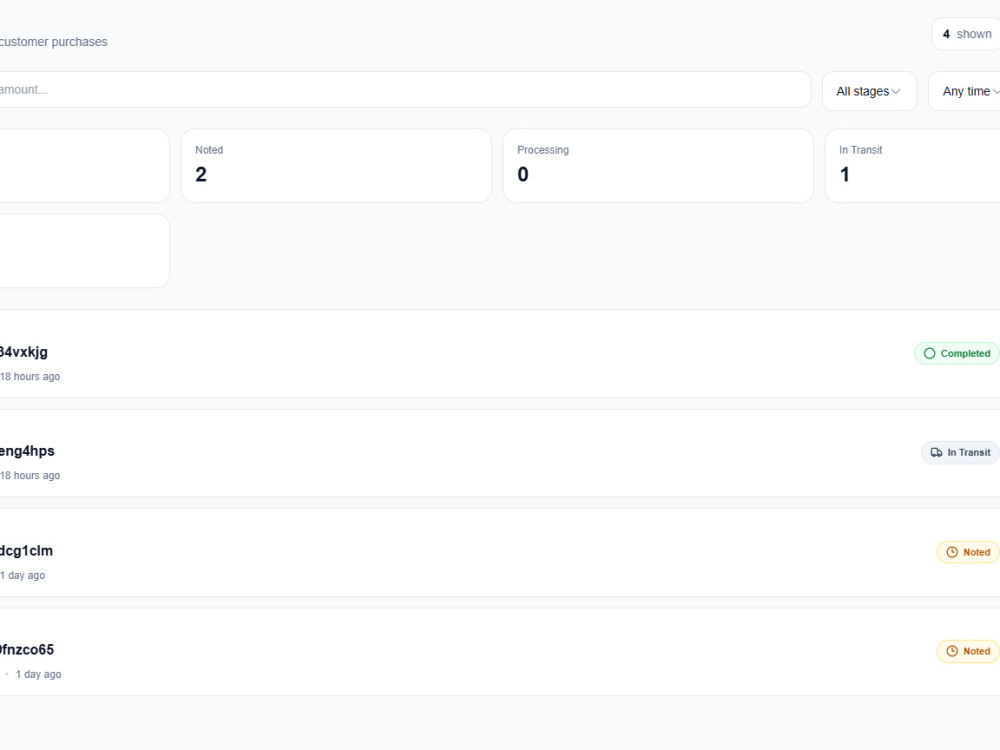Viewport: 1000px width, 750px height.
Task: Select the In Transit summary card
Action: (x=913, y=166)
